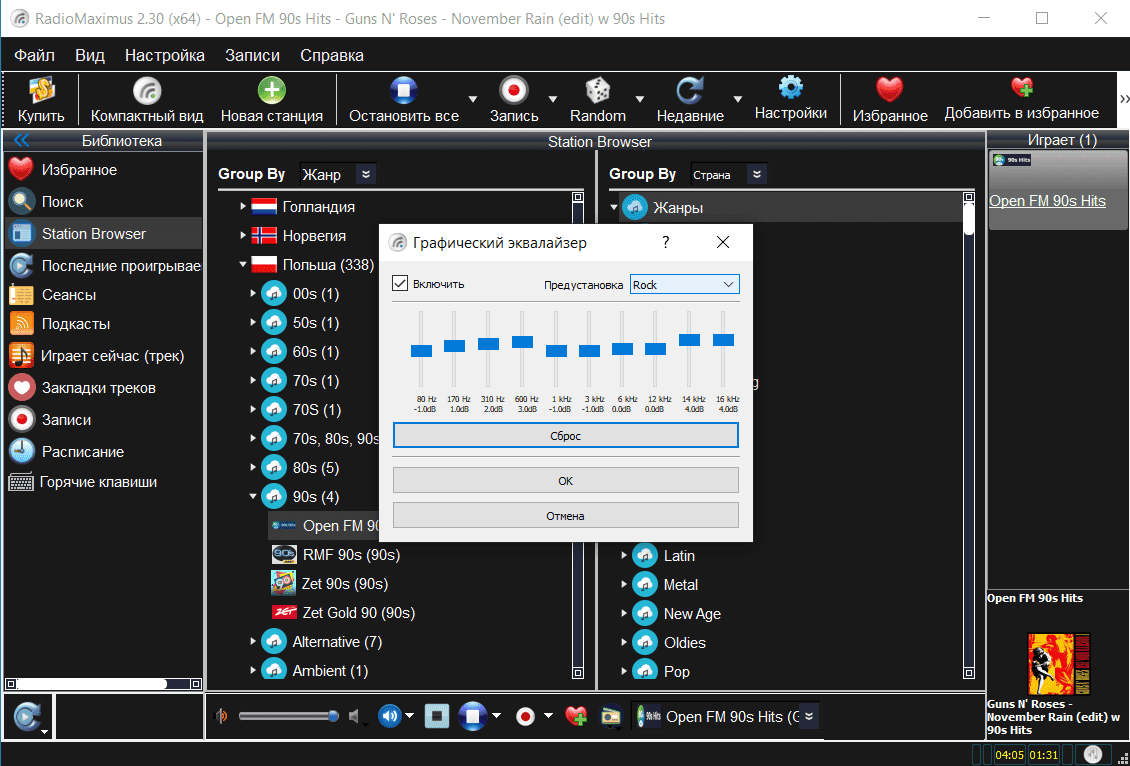The height and width of the screenshot is (766, 1130).
Task: Expand the Норвегия tree node
Action: tap(243, 236)
